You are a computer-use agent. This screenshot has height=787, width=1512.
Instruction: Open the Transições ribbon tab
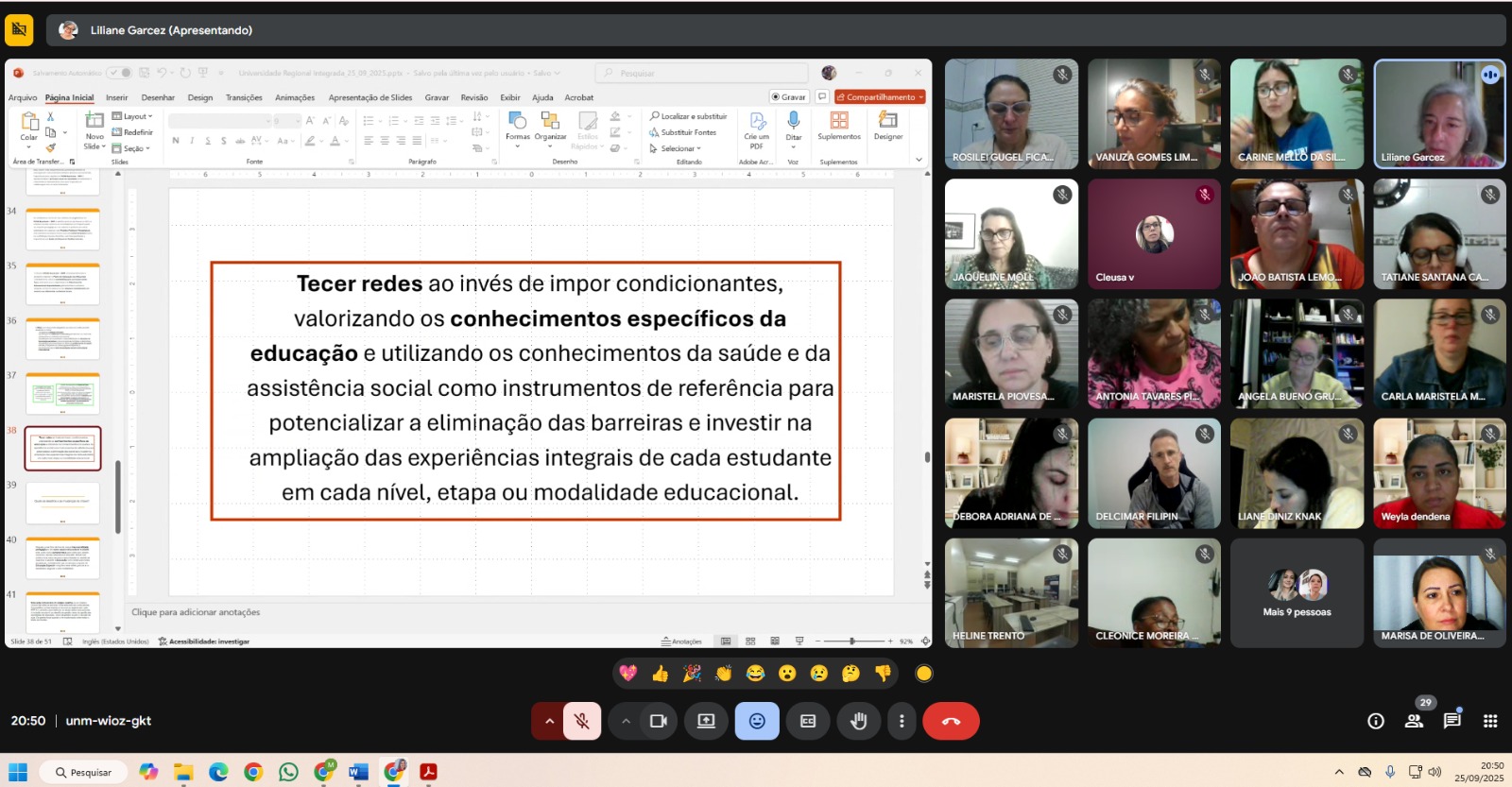pyautogui.click(x=244, y=97)
